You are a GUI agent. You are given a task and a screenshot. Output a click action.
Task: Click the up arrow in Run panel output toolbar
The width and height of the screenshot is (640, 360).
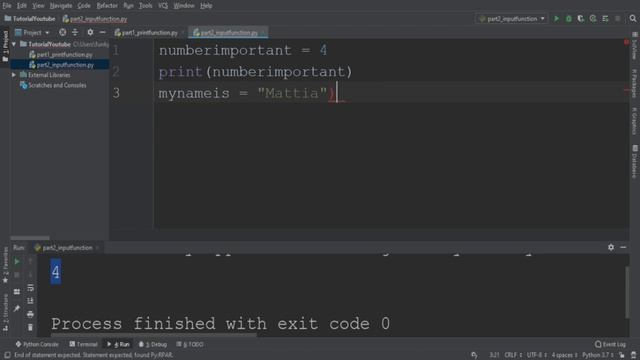click(30, 262)
